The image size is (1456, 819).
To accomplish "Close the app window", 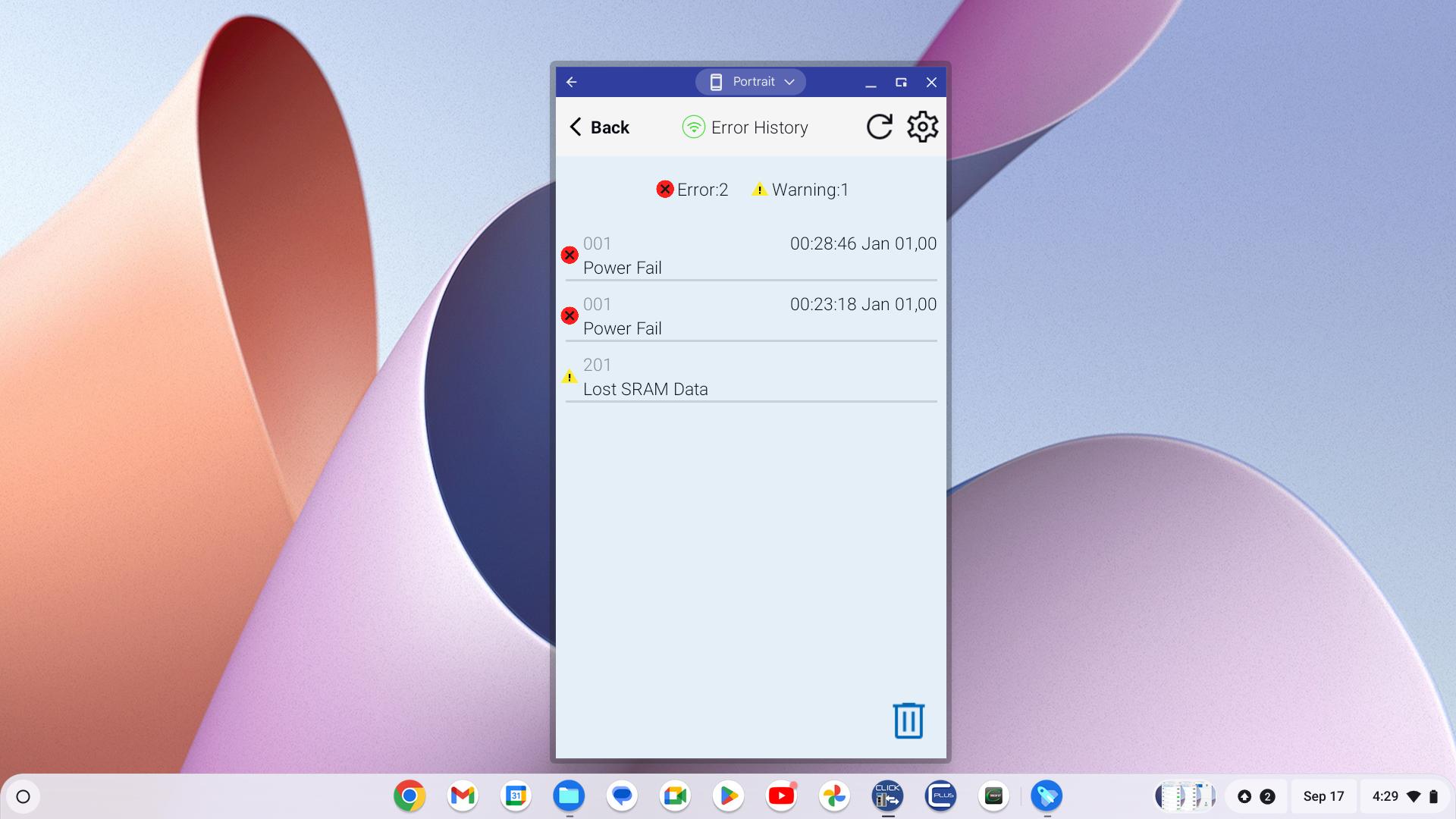I will [x=931, y=82].
